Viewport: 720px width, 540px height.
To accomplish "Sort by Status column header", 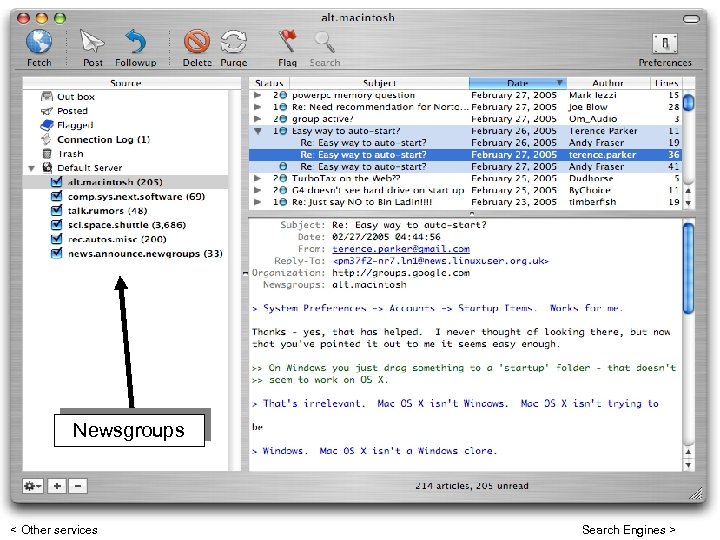I will coord(269,83).
